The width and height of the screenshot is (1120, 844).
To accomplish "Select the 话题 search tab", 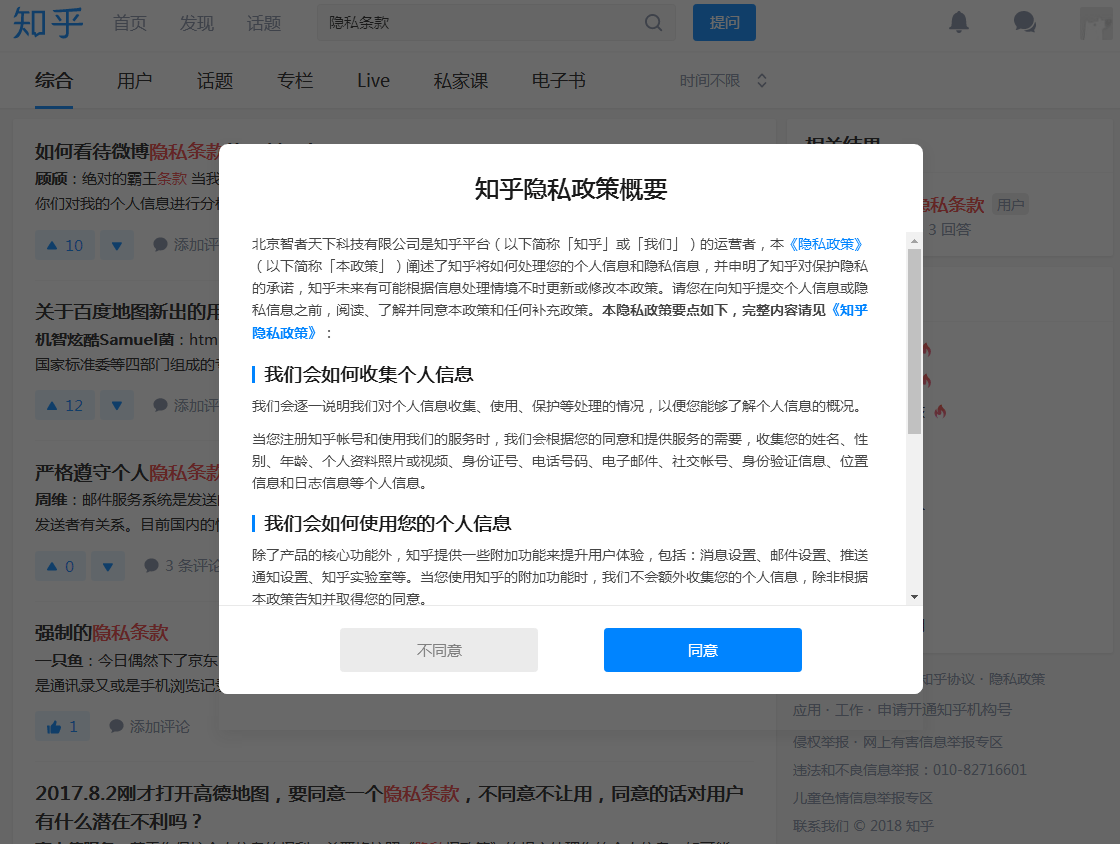I will coord(215,81).
